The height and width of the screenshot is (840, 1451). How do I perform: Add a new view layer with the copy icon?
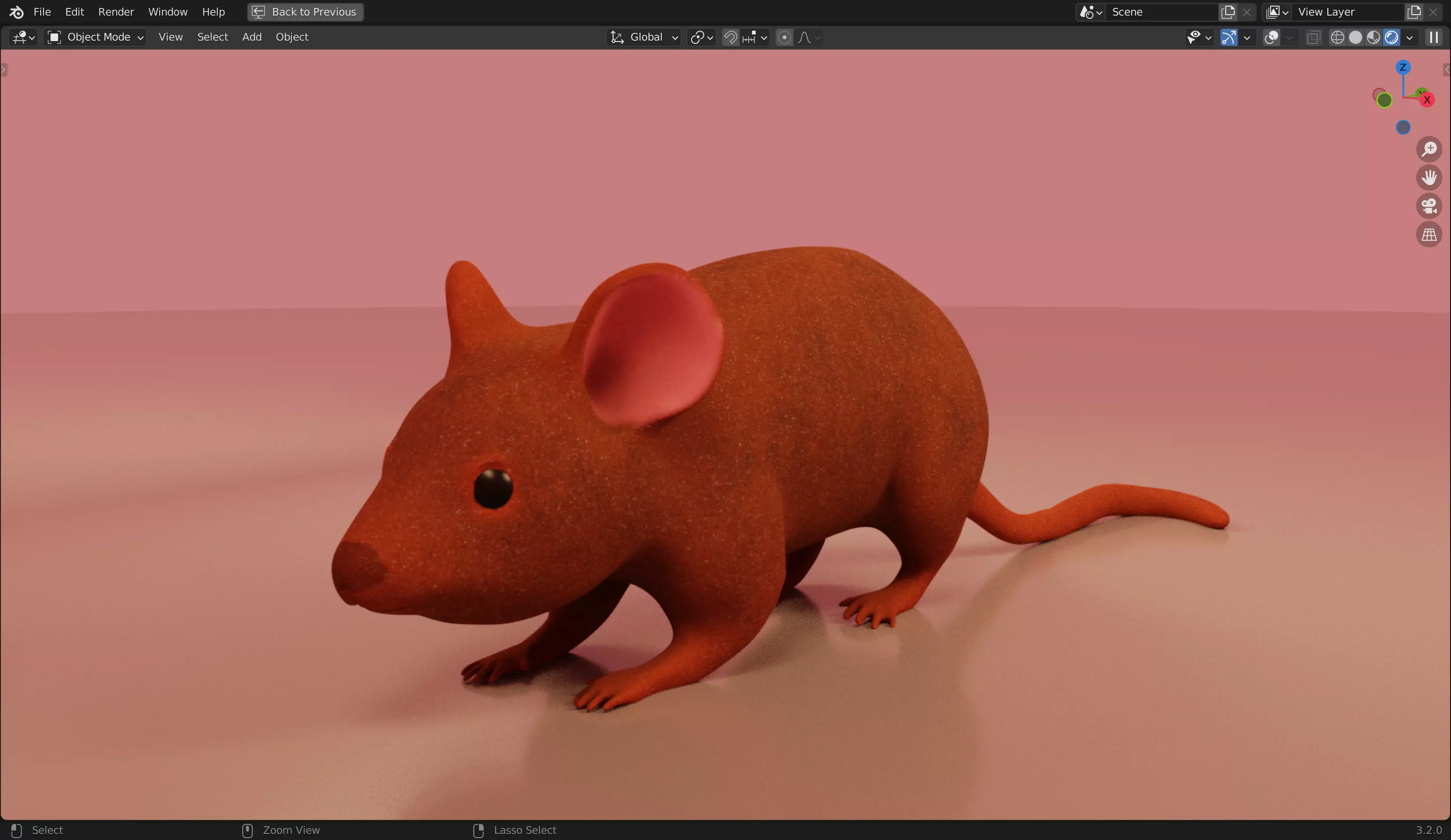click(x=1414, y=11)
